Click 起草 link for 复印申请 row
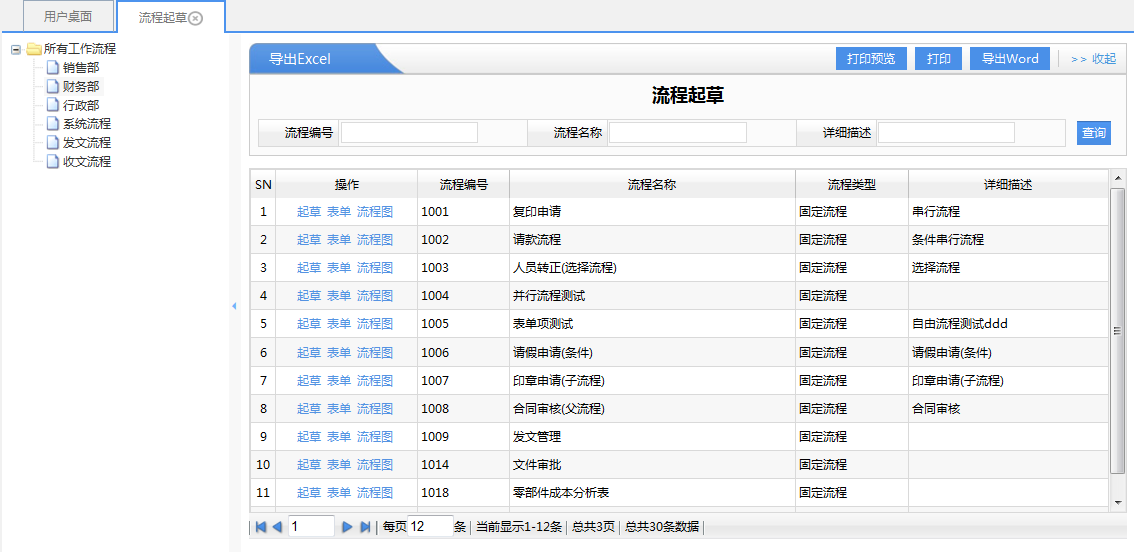 coord(309,212)
